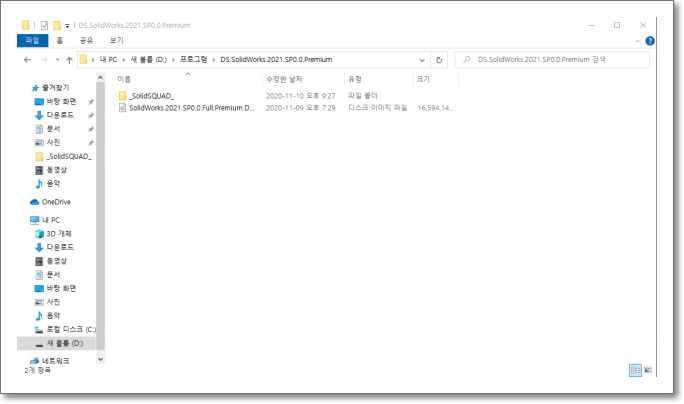684x404 pixels.
Task: Select SolidWorks.2021.SP0.0.Full.Premium disk image file
Action: pos(187,108)
